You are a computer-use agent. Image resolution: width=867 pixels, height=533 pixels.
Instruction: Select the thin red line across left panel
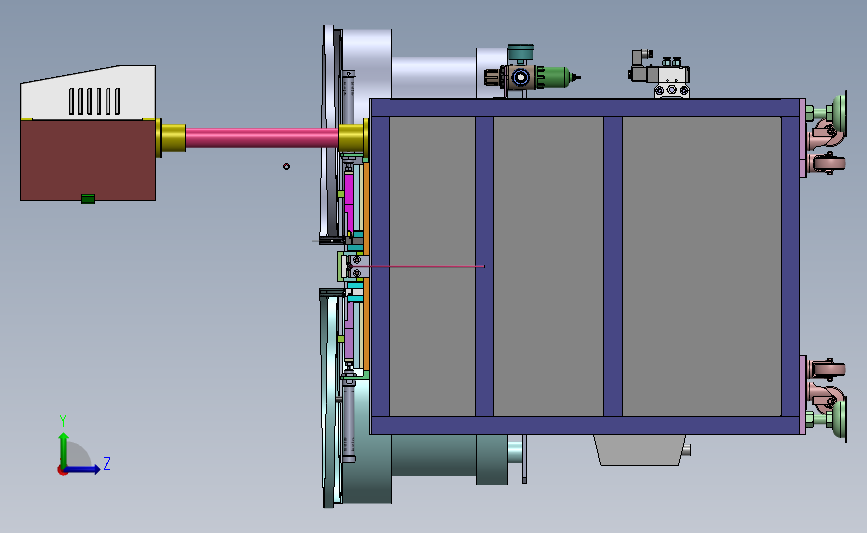[417, 266]
